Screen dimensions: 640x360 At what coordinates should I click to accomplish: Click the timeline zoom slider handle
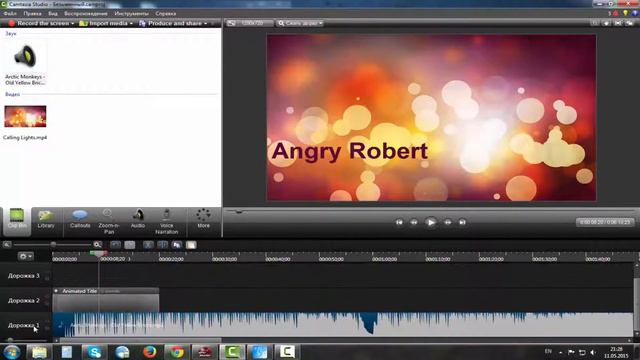(x=53, y=244)
